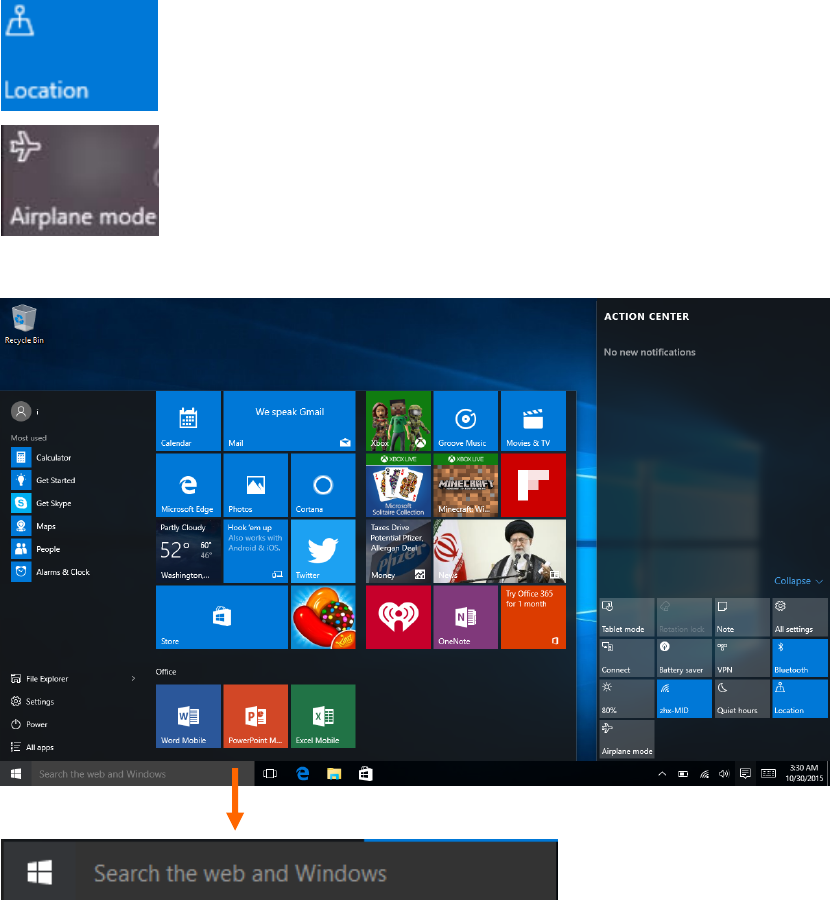Enable Quiet hours quick action
830x900 pixels.
coord(742,699)
